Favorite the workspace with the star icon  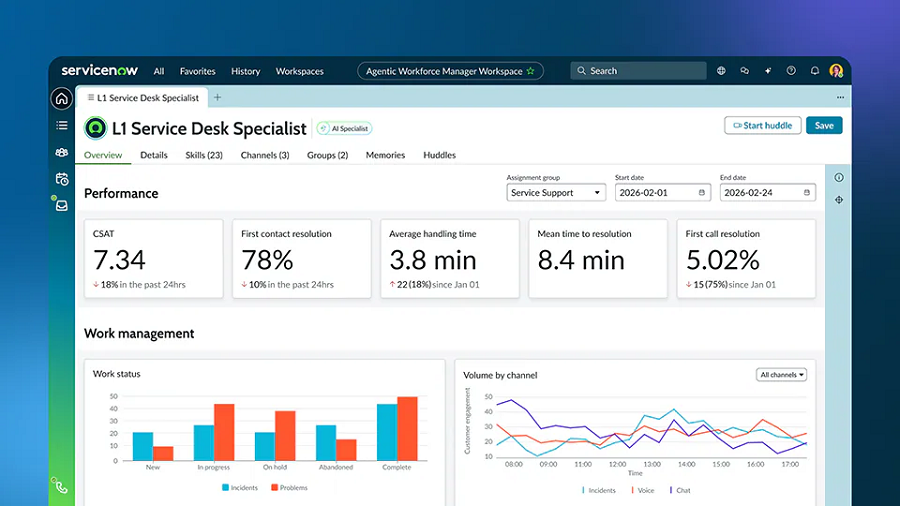[531, 71]
